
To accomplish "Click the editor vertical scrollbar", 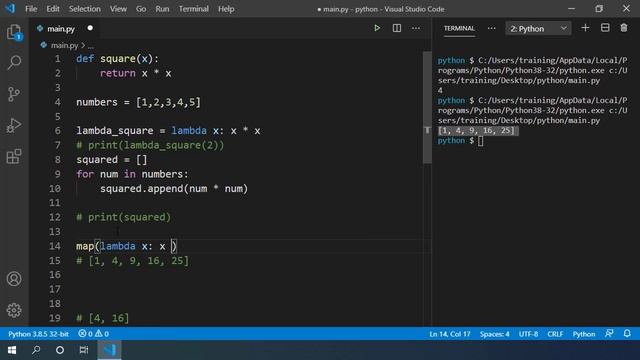I will point(427,107).
